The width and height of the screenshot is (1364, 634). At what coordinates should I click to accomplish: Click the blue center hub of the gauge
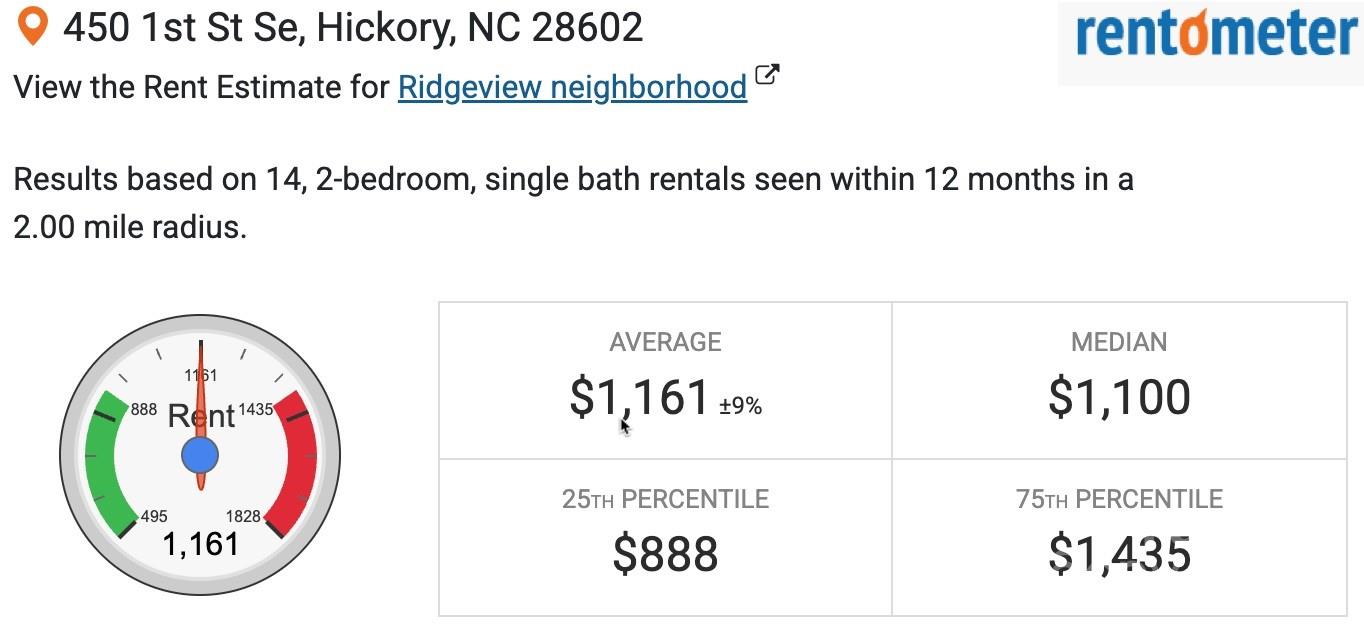(200, 456)
